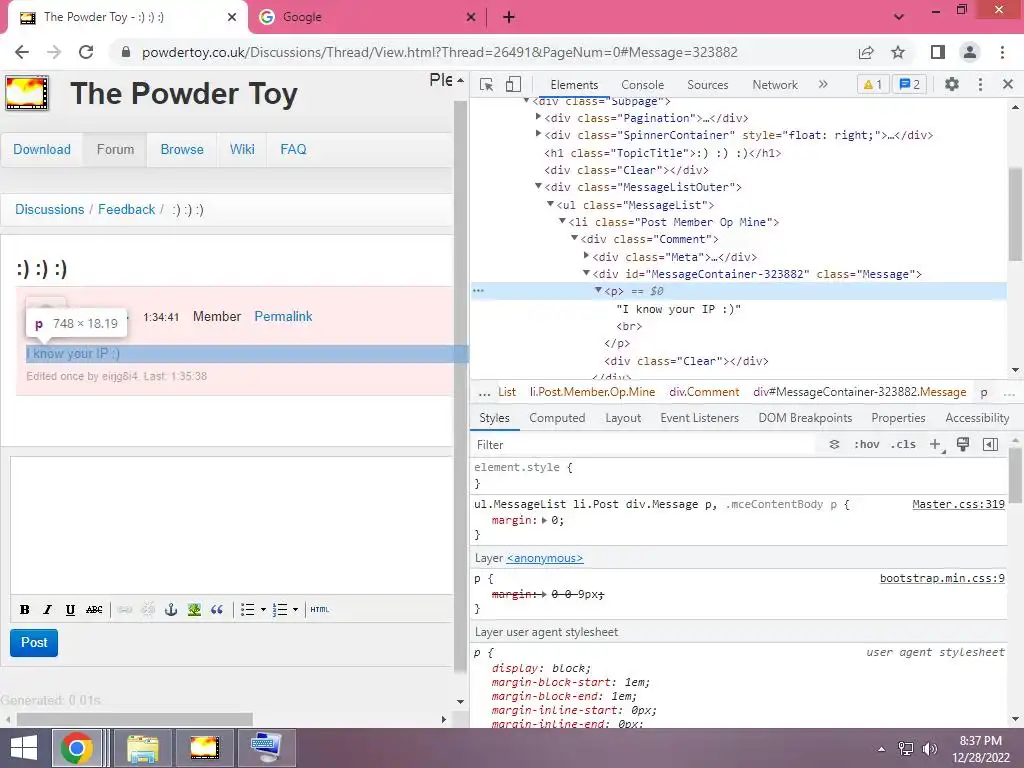
Task: Open DevTools settings gear
Action: pos(952,84)
